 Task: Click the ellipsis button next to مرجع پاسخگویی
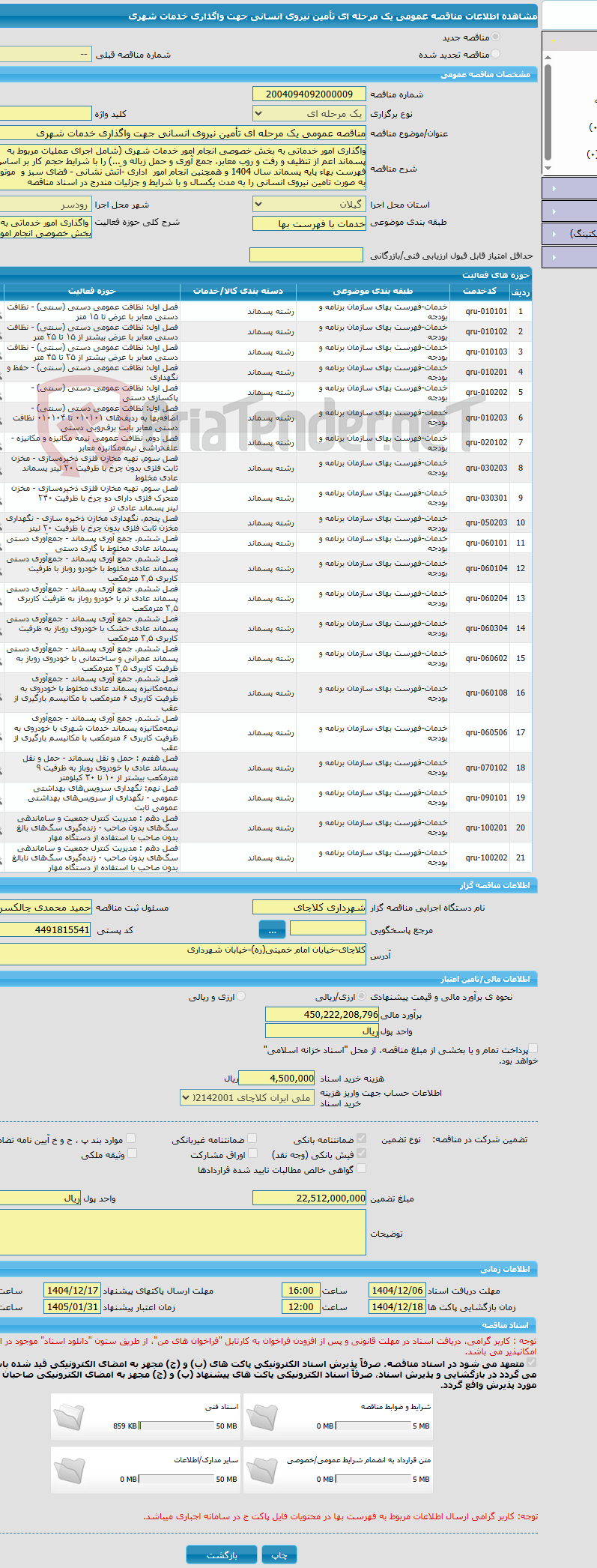point(272,929)
